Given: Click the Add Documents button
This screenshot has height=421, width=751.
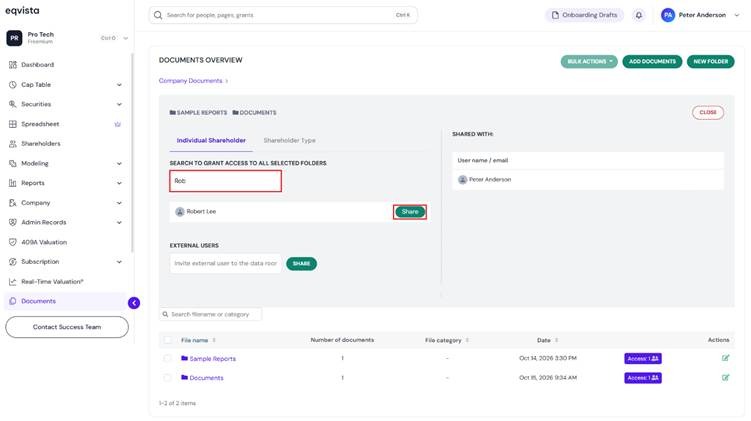Looking at the screenshot, I should tap(652, 61).
